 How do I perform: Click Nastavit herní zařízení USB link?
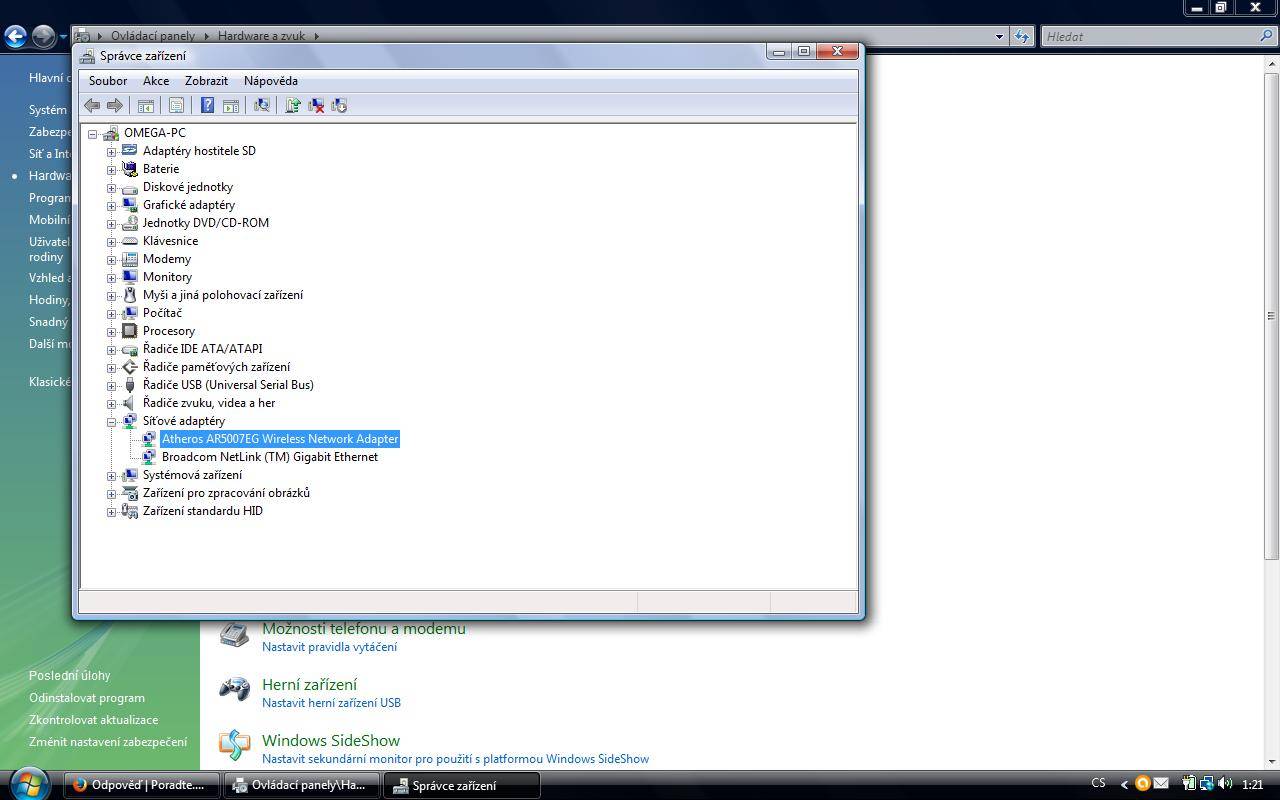(x=331, y=703)
